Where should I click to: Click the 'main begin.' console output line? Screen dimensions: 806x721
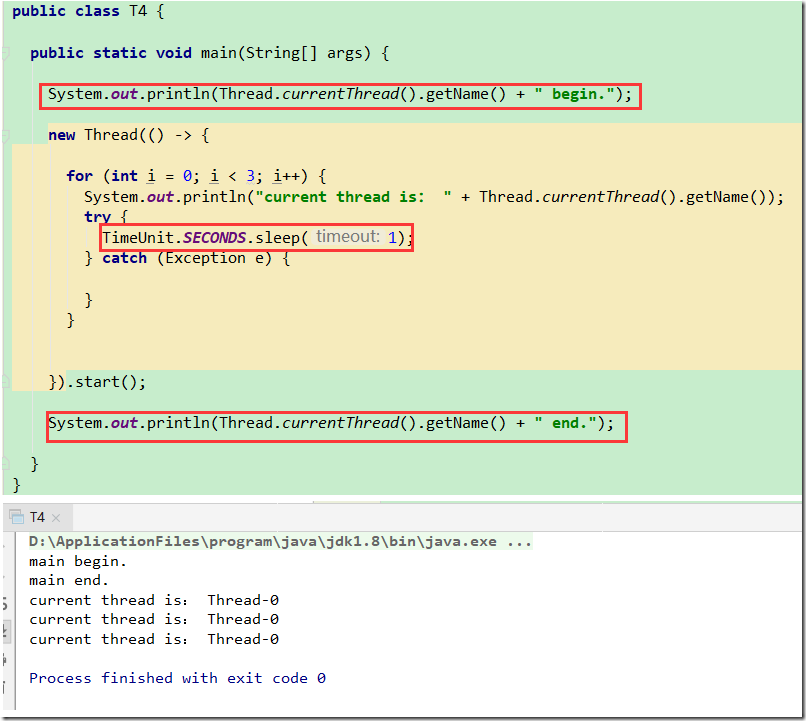(x=78, y=562)
